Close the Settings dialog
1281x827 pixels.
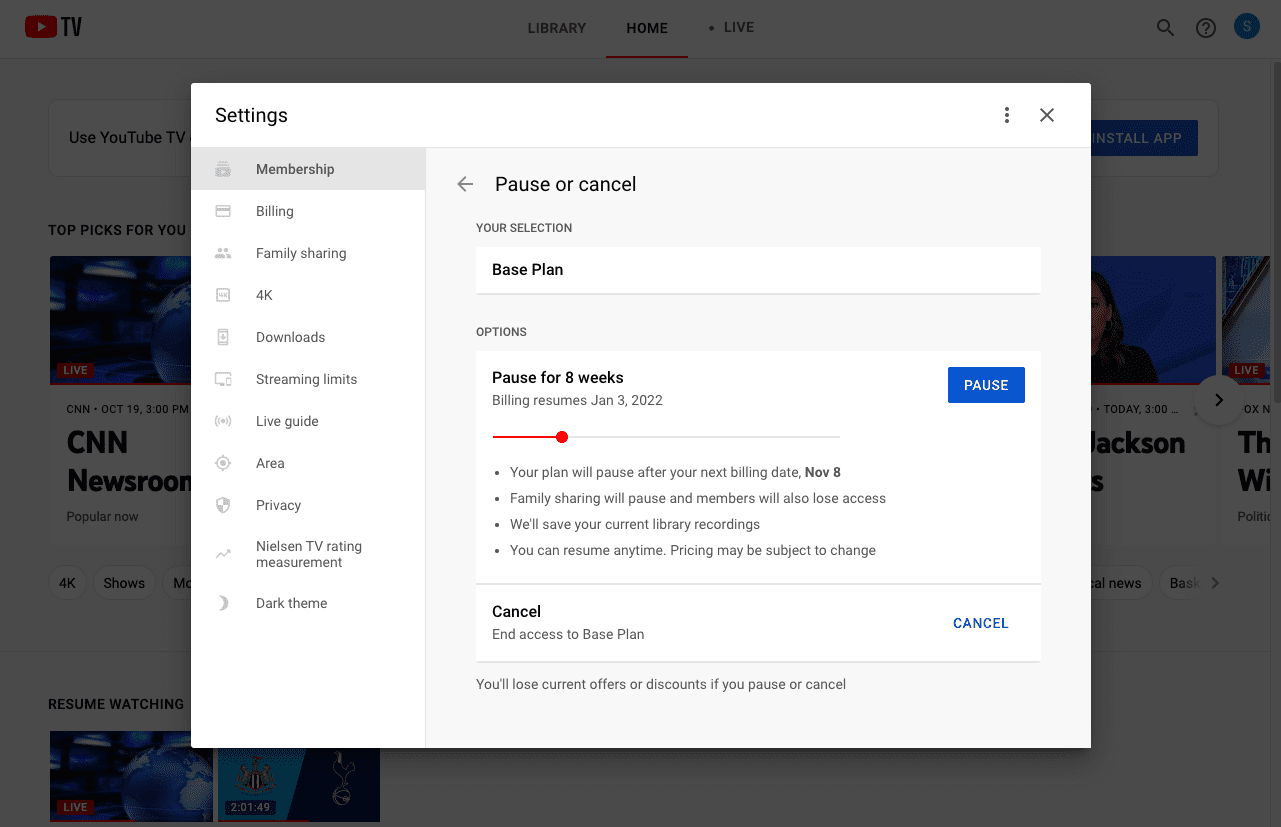coord(1047,115)
